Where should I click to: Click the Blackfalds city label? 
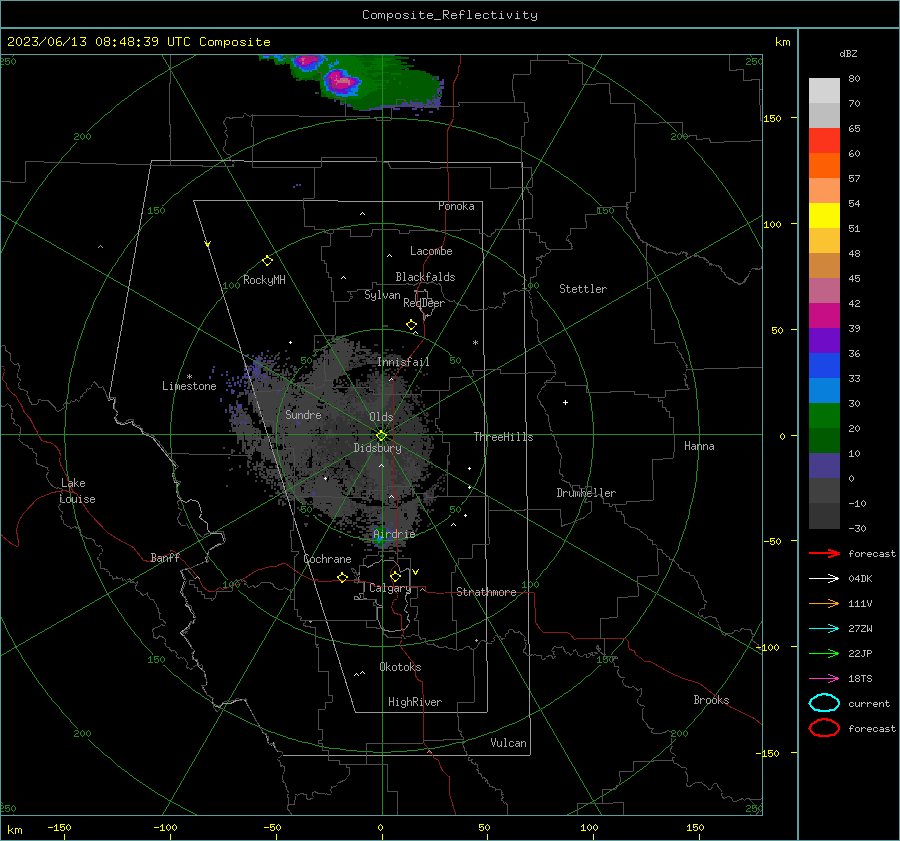(425, 277)
